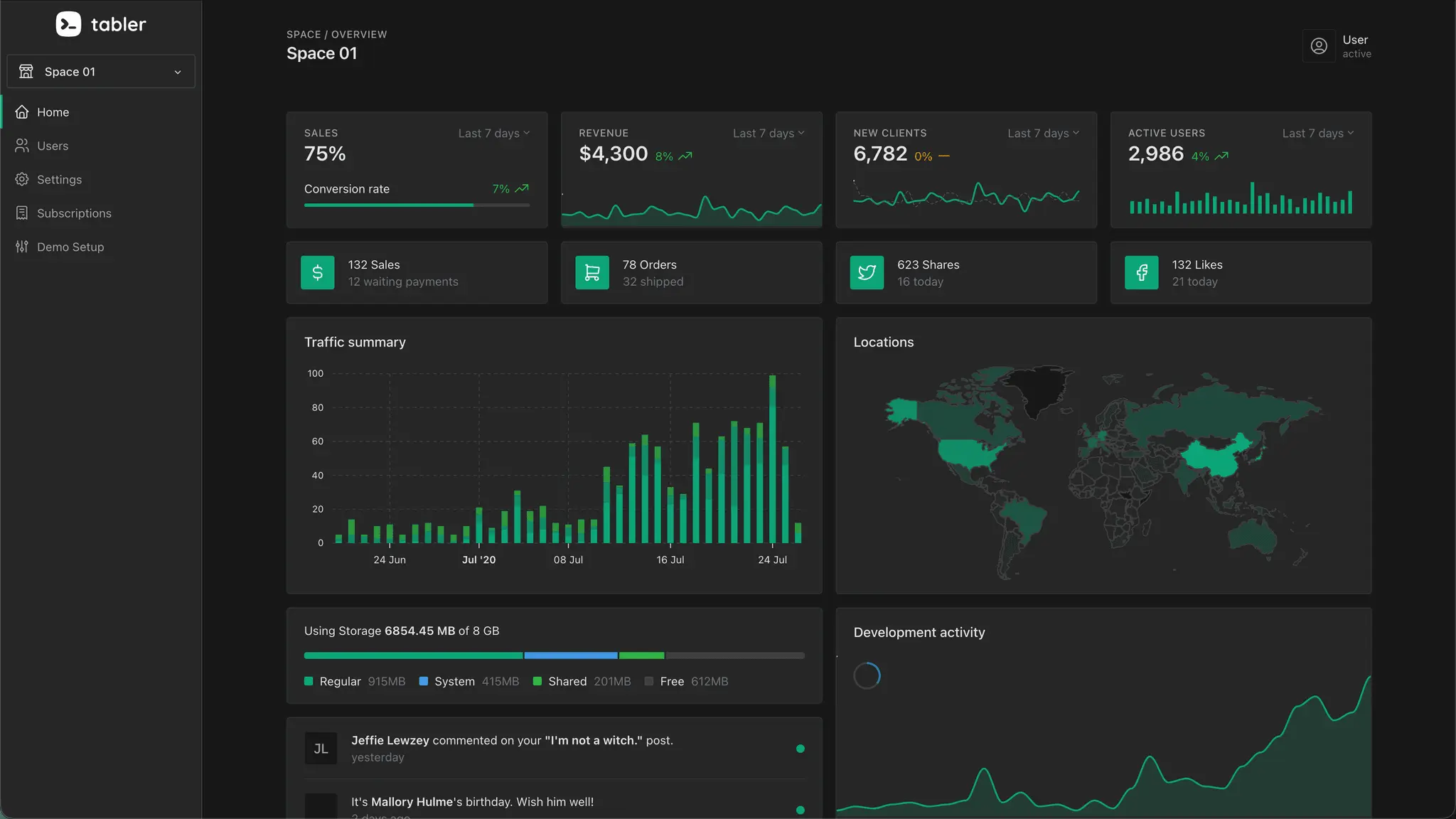Click the Conversion rate progress bar
1456x819 pixels.
[417, 205]
